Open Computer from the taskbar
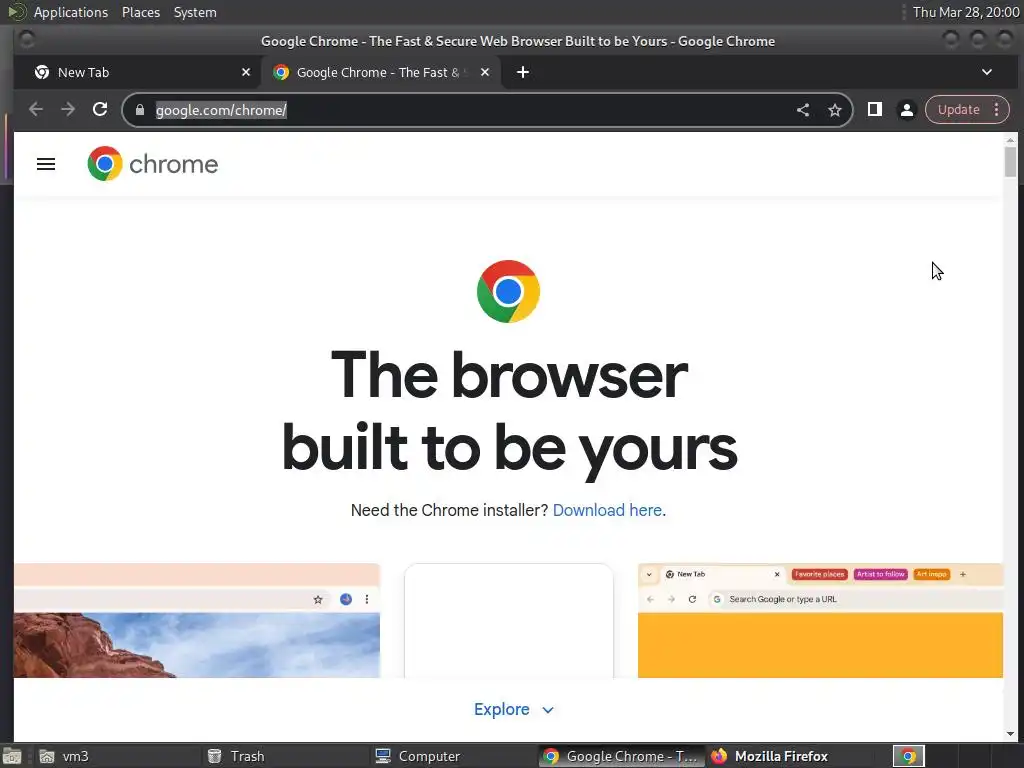Viewport: 1024px width, 768px height. tap(453, 756)
